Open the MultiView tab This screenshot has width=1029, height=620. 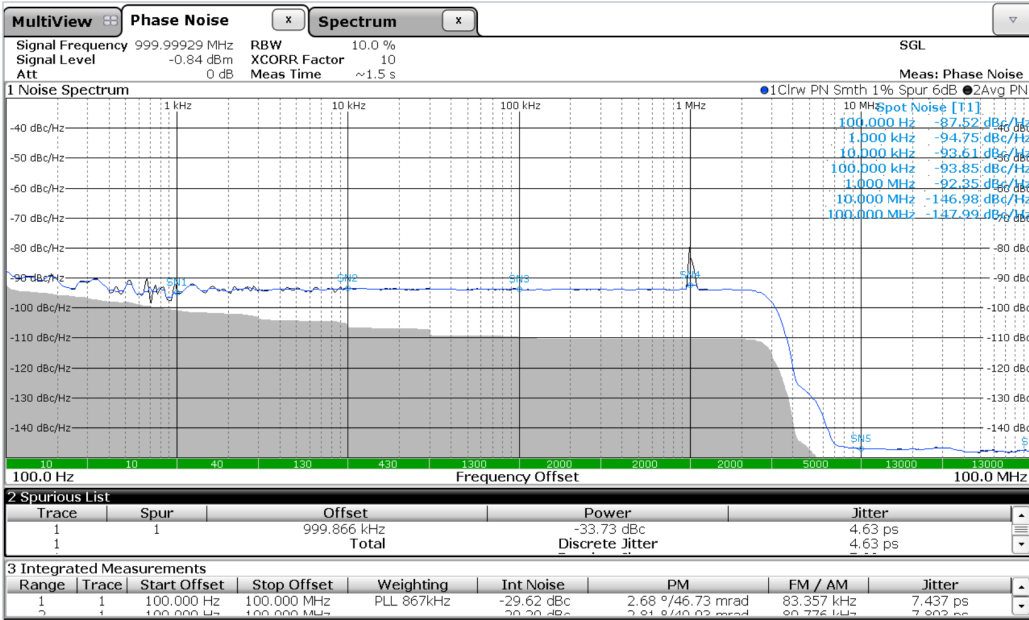tap(52, 22)
